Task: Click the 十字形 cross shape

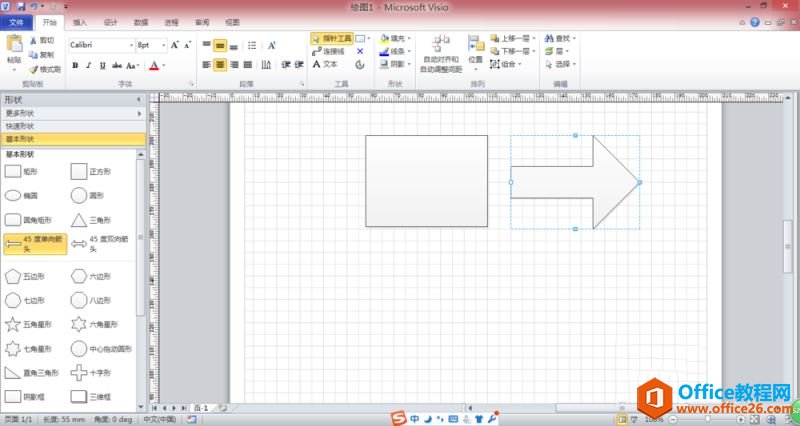Action: (79, 372)
